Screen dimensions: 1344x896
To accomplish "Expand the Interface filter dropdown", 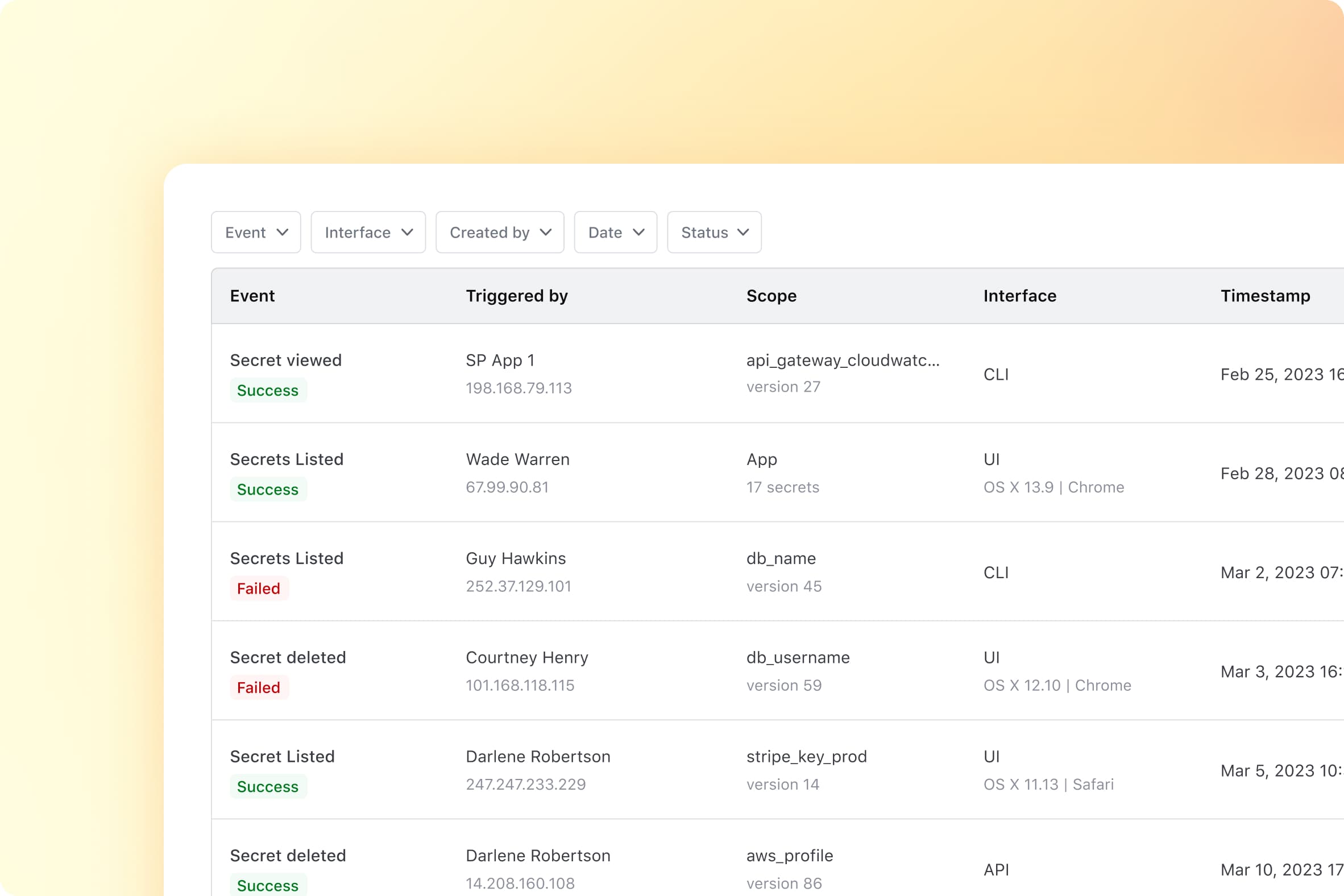I will click(368, 232).
